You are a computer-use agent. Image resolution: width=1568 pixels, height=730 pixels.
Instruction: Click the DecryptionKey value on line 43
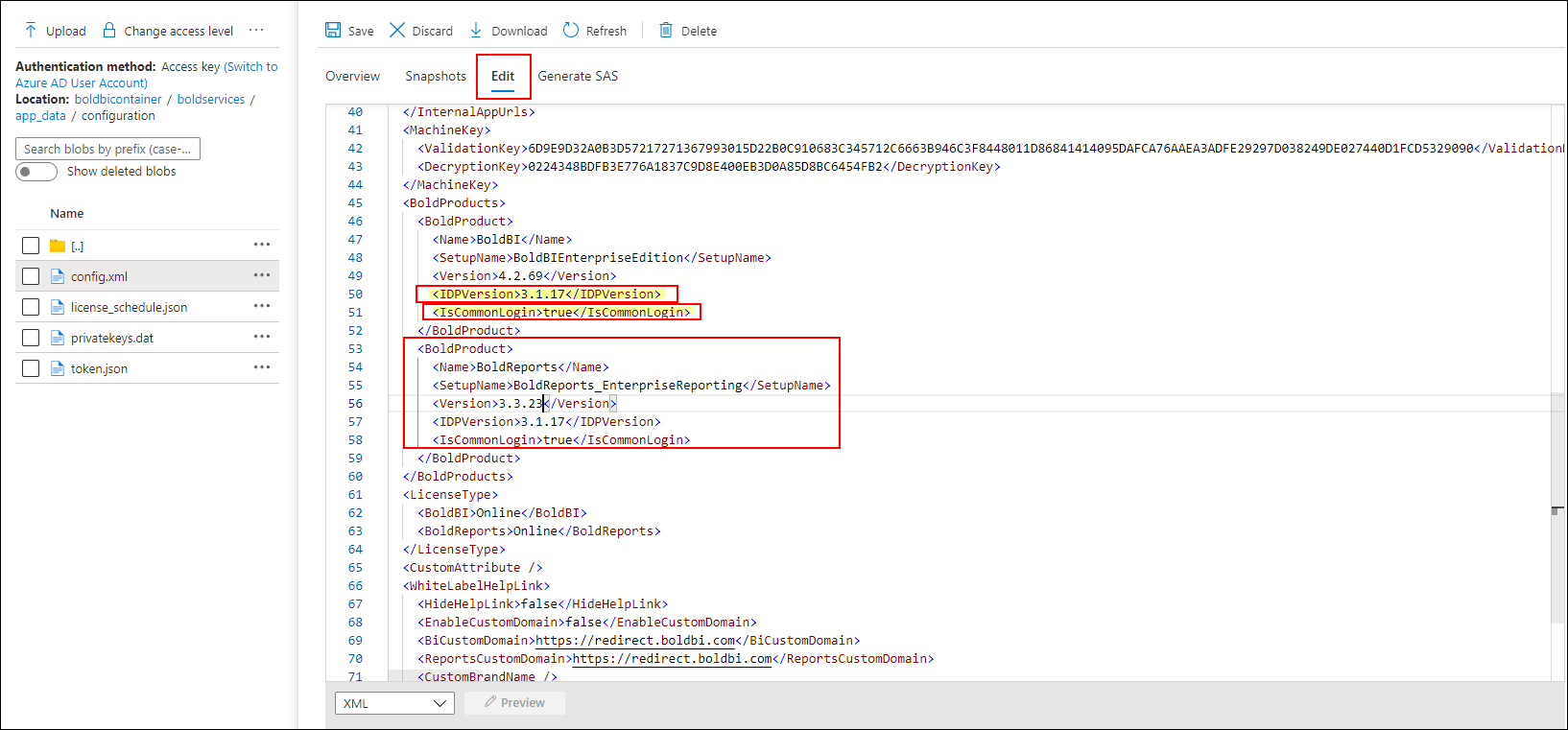pos(704,166)
